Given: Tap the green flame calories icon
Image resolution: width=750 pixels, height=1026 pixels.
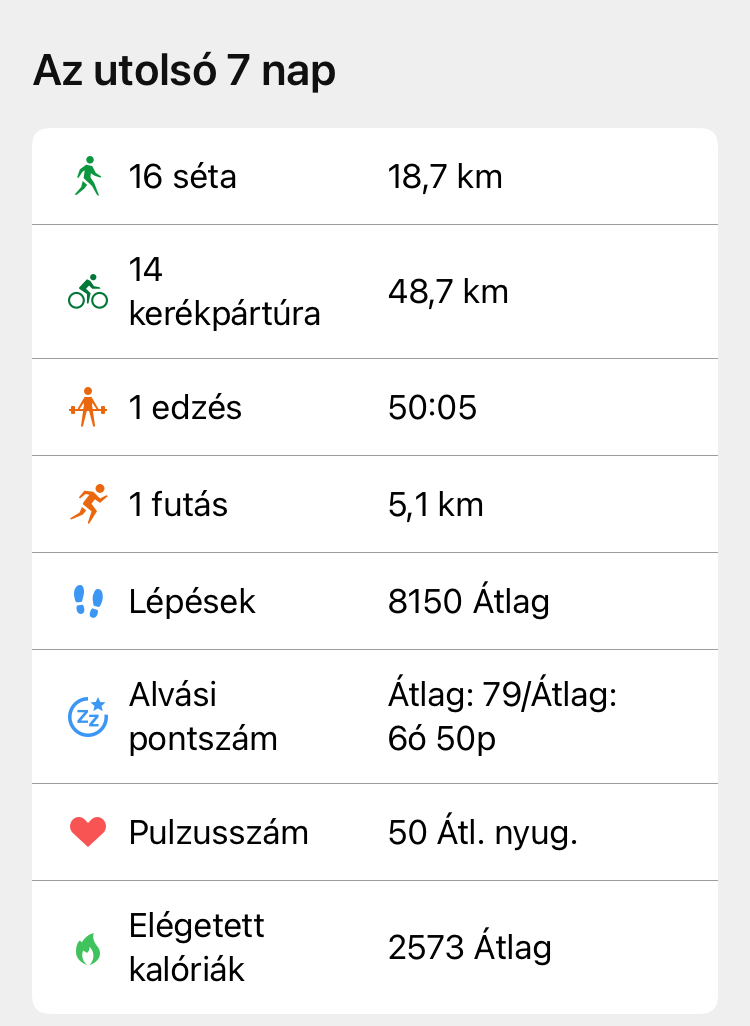Looking at the screenshot, I should 88,948.
